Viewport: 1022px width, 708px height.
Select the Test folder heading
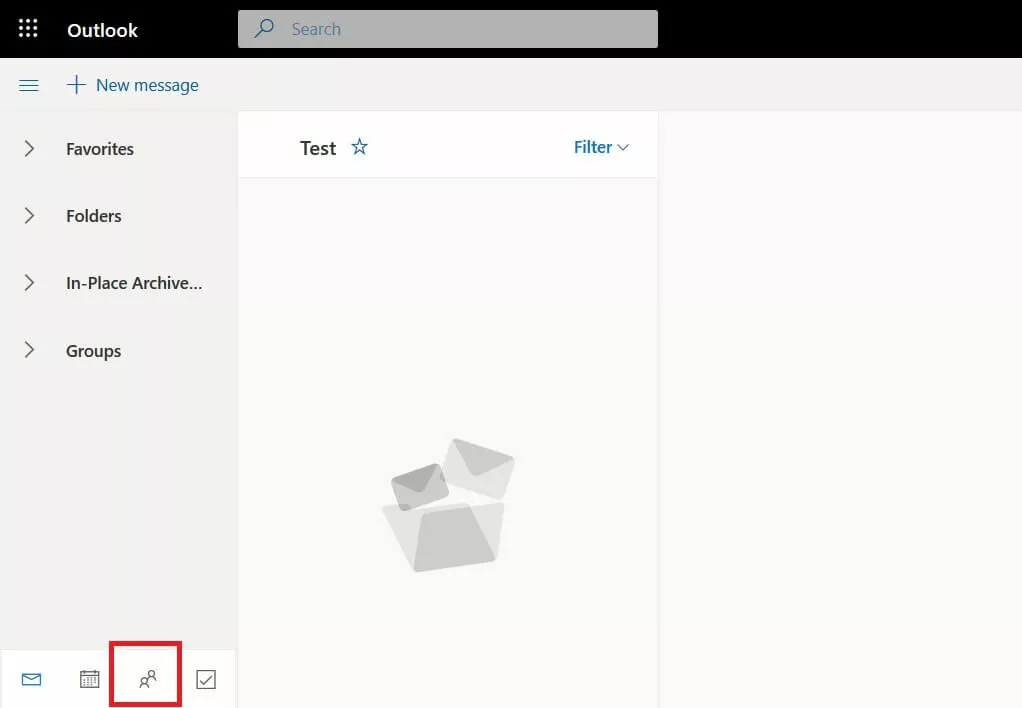click(x=317, y=147)
